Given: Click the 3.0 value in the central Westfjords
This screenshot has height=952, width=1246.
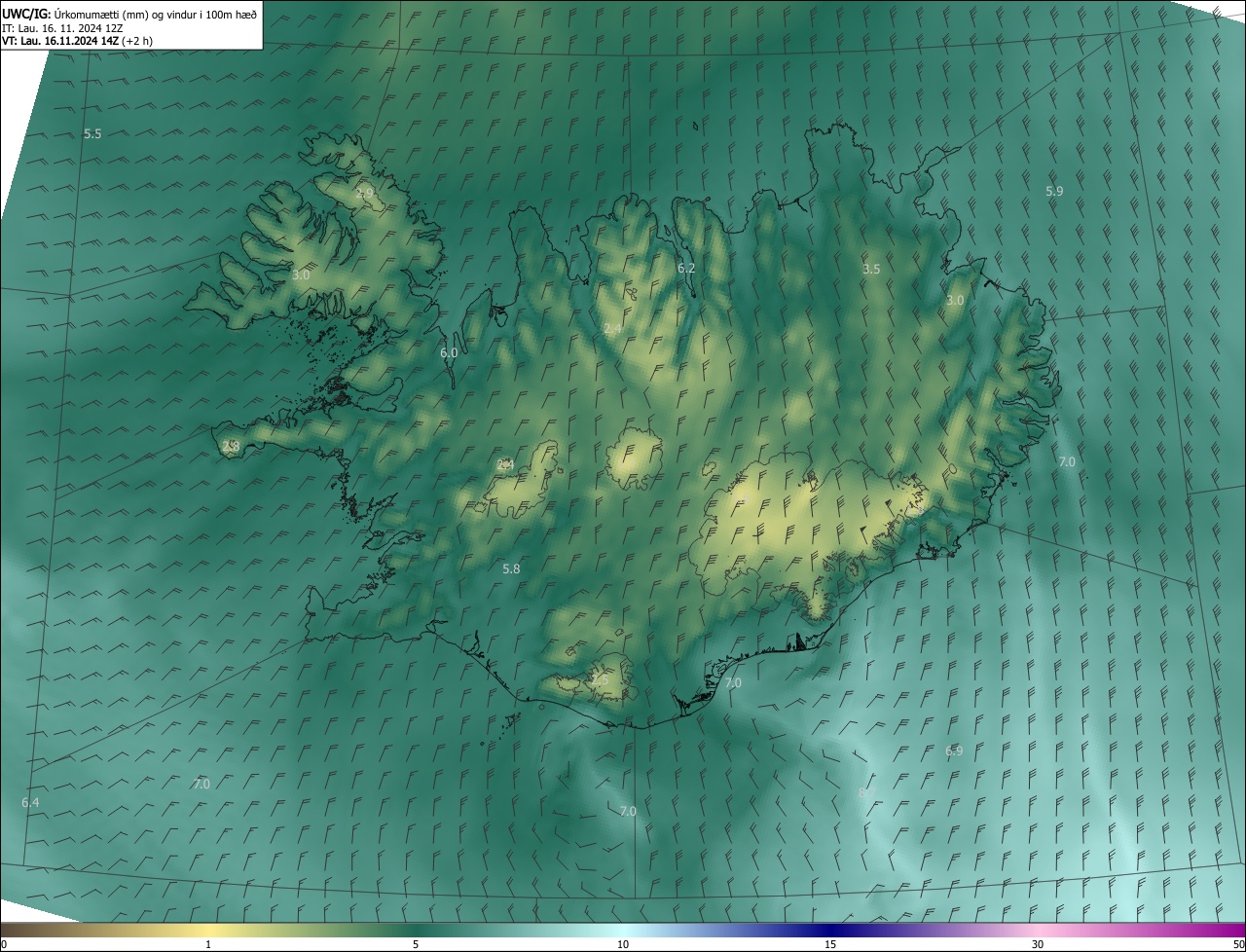Looking at the screenshot, I should (301, 275).
